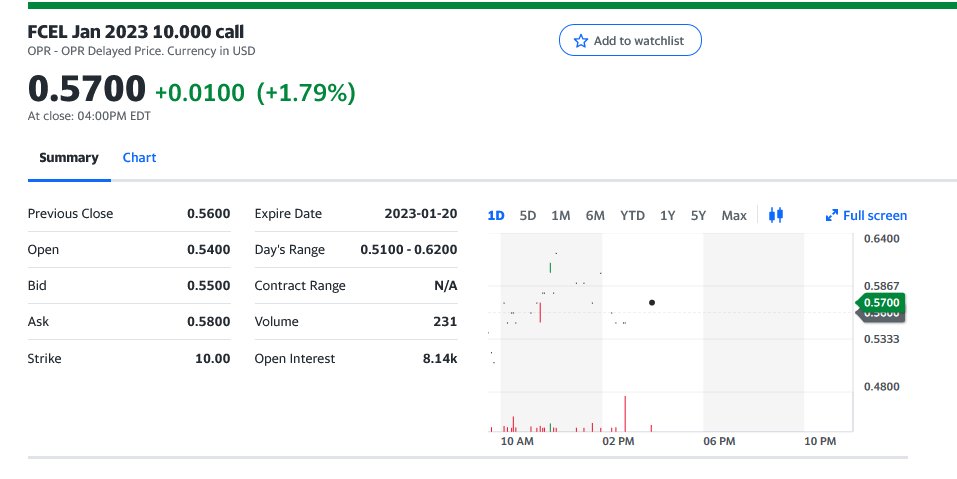Click the 02 PM axis label

[x=618, y=441]
